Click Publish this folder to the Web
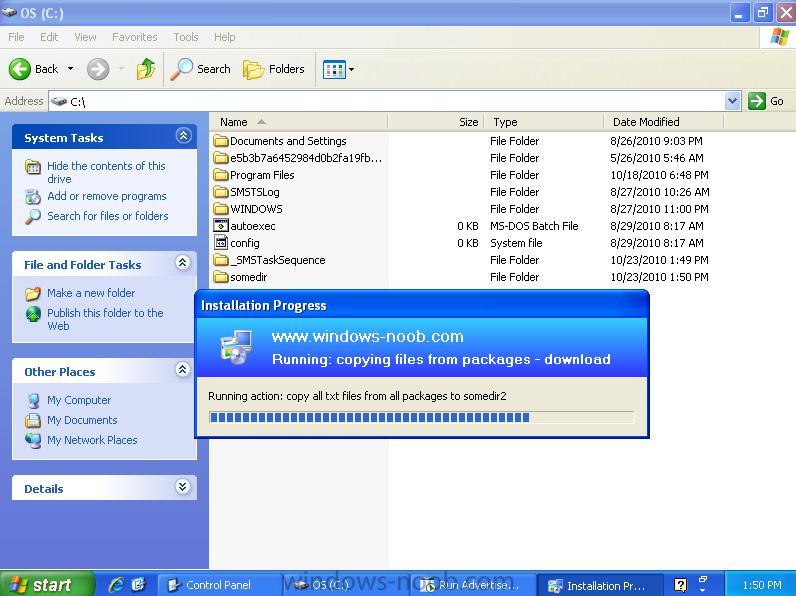 pyautogui.click(x=105, y=319)
